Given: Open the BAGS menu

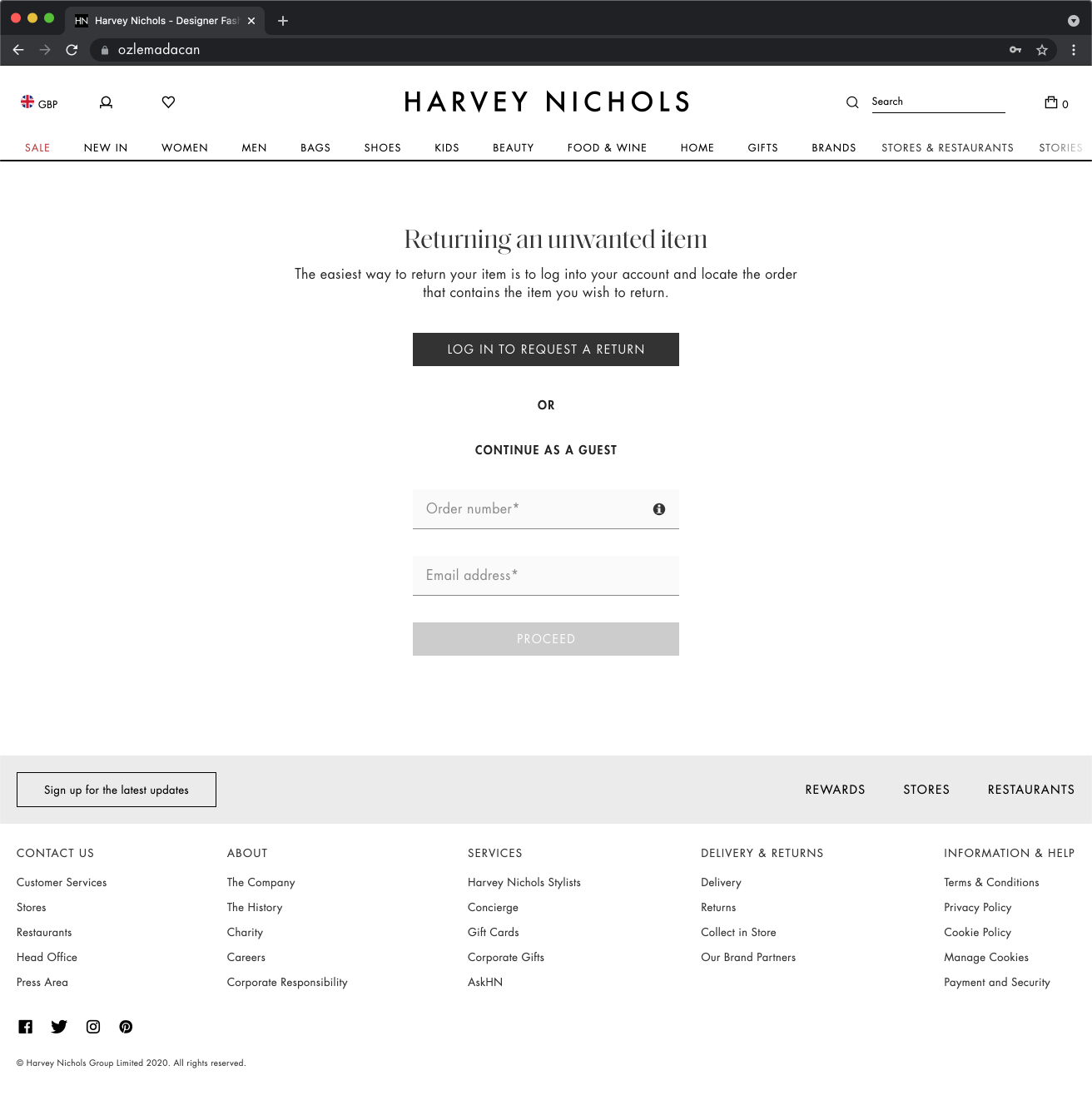Looking at the screenshot, I should pos(315,148).
